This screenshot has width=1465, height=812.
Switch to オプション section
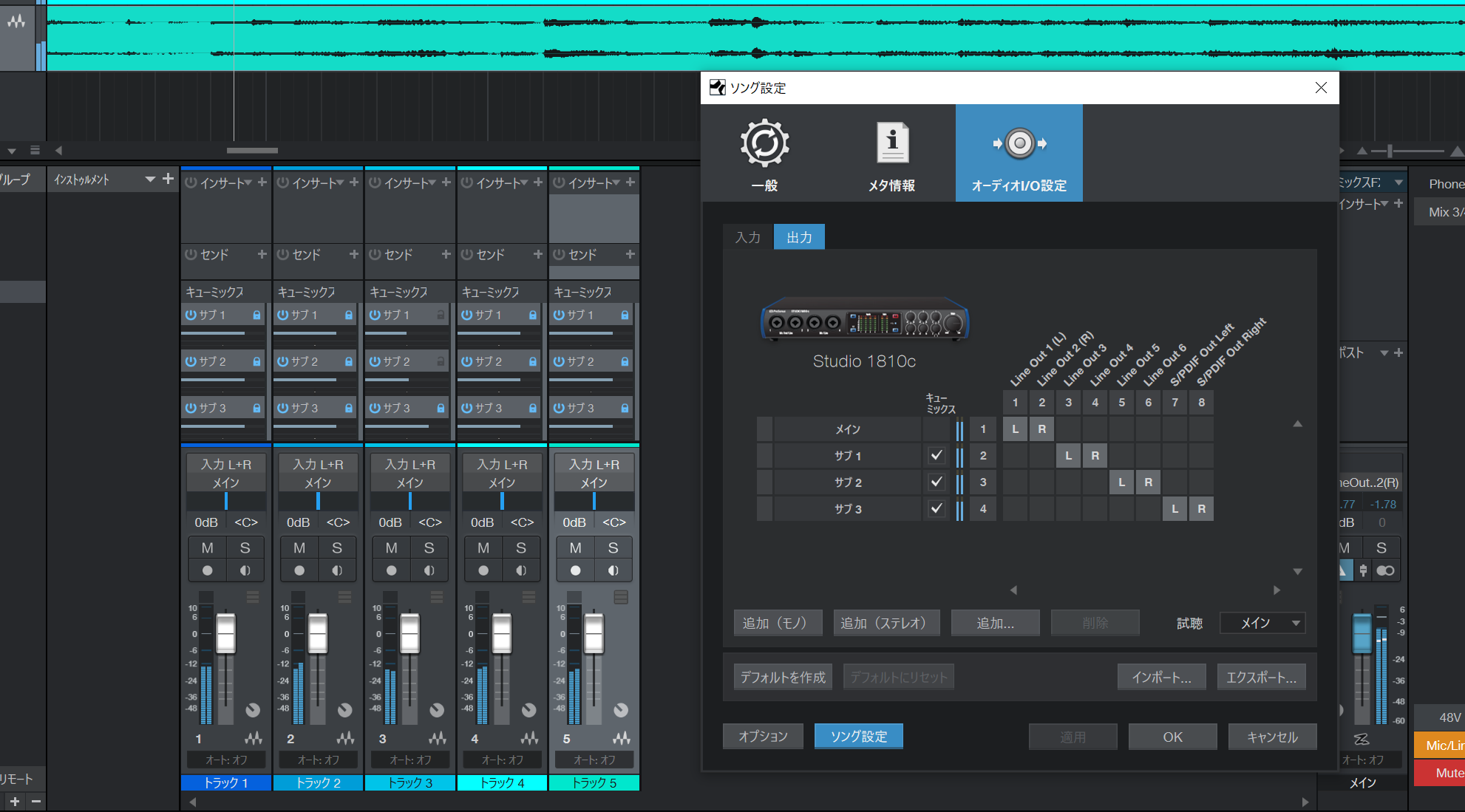point(763,736)
